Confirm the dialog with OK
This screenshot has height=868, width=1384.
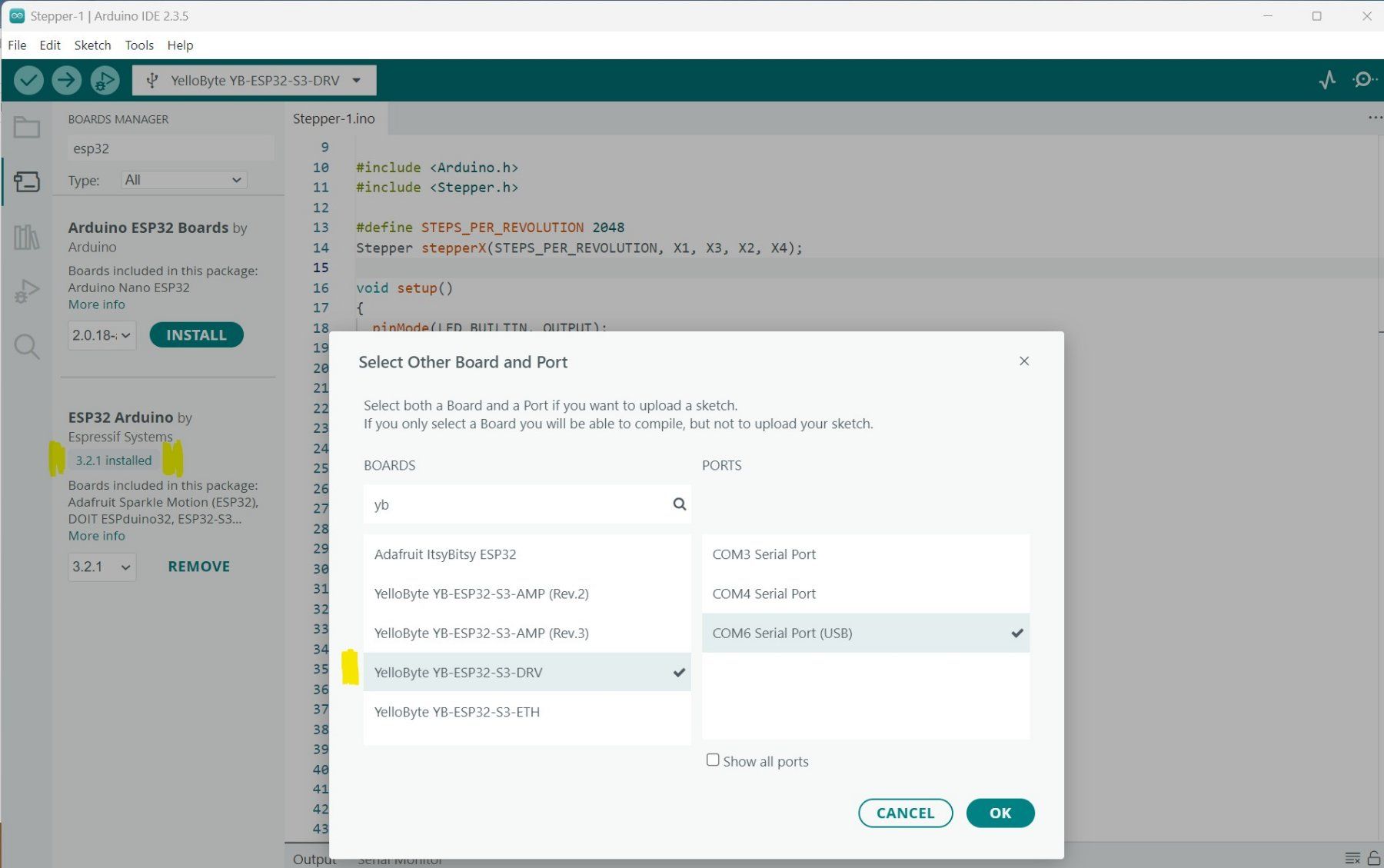[x=1000, y=813]
